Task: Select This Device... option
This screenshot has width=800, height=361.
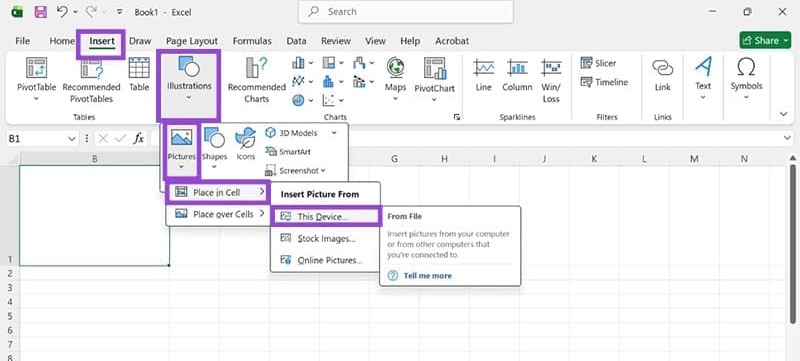Action: (x=325, y=216)
